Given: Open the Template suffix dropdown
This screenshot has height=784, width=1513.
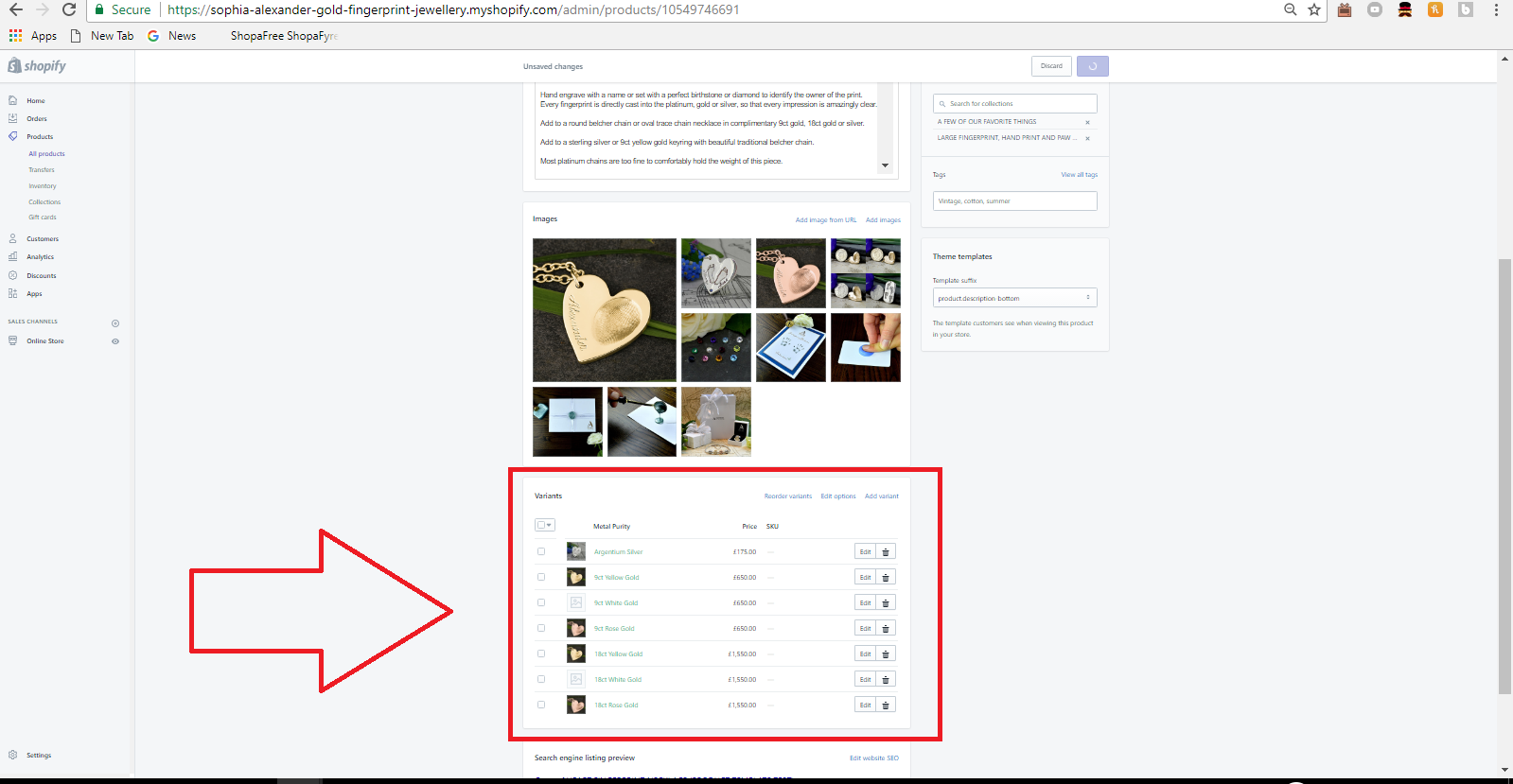Looking at the screenshot, I should pyautogui.click(x=1014, y=298).
